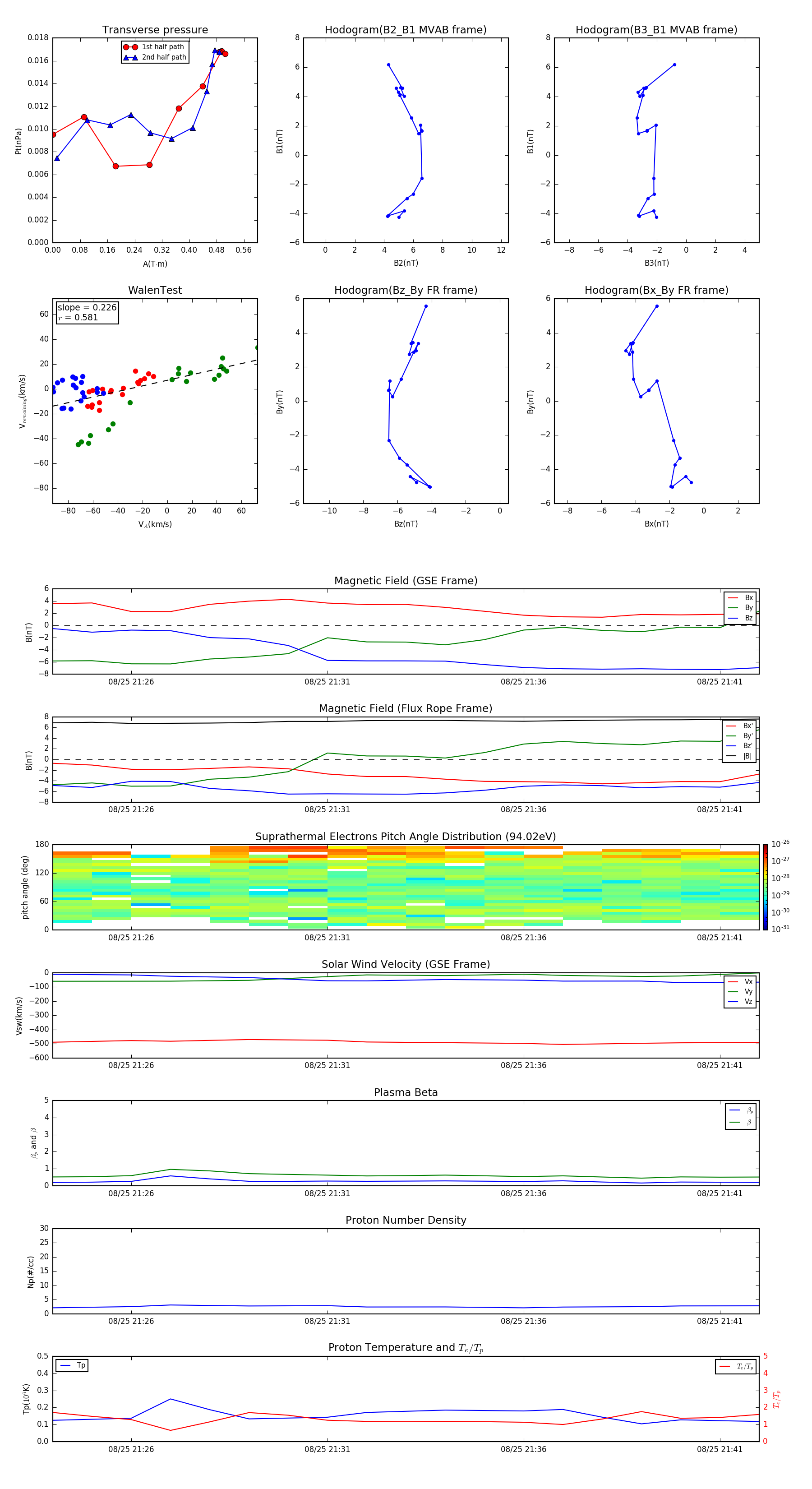
Task: Click the "B3(nT)" x-axis label
Action: (x=656, y=263)
